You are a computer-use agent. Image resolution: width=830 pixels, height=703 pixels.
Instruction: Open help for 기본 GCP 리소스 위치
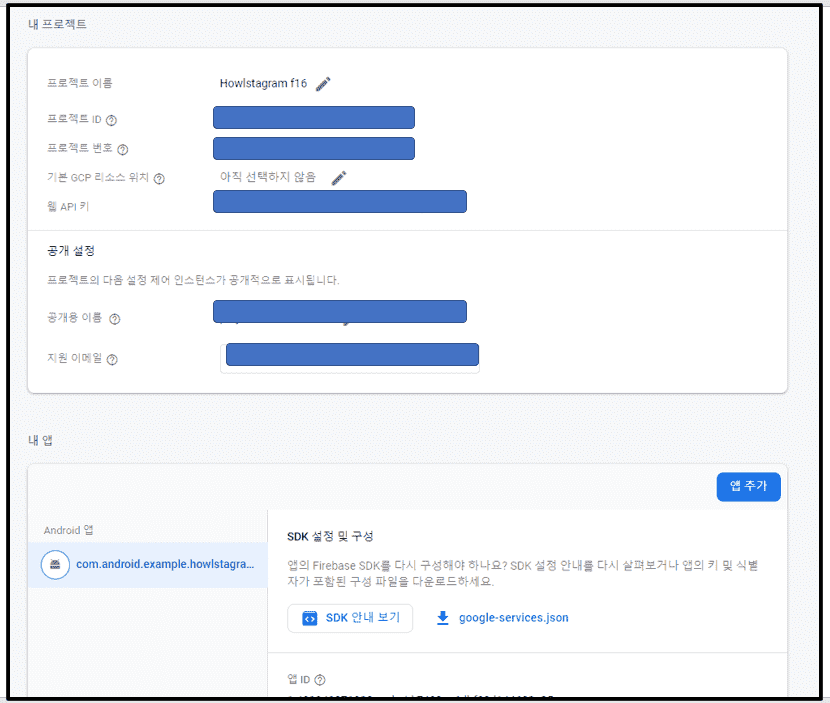point(159,179)
